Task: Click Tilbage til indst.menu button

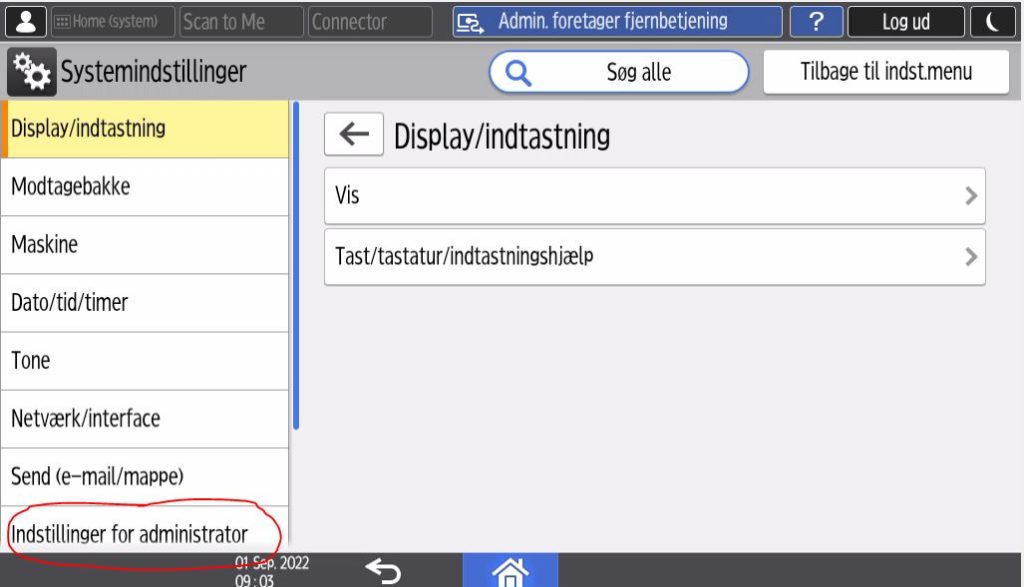Action: pyautogui.click(x=886, y=72)
